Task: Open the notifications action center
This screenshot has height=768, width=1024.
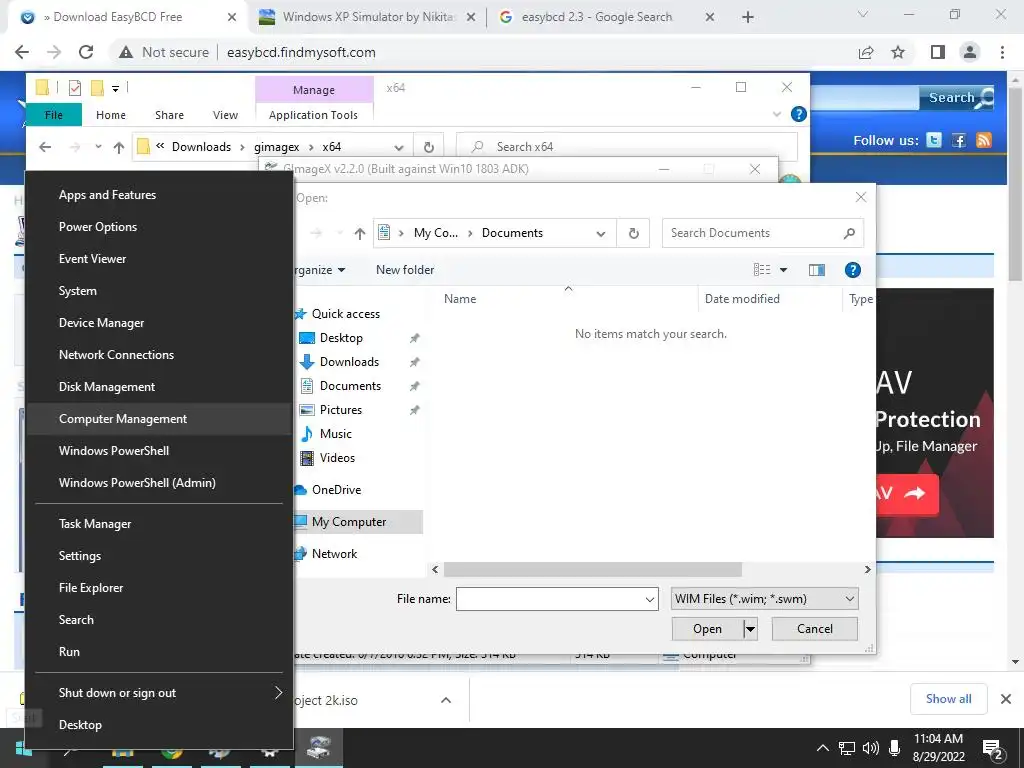Action: coord(993,749)
